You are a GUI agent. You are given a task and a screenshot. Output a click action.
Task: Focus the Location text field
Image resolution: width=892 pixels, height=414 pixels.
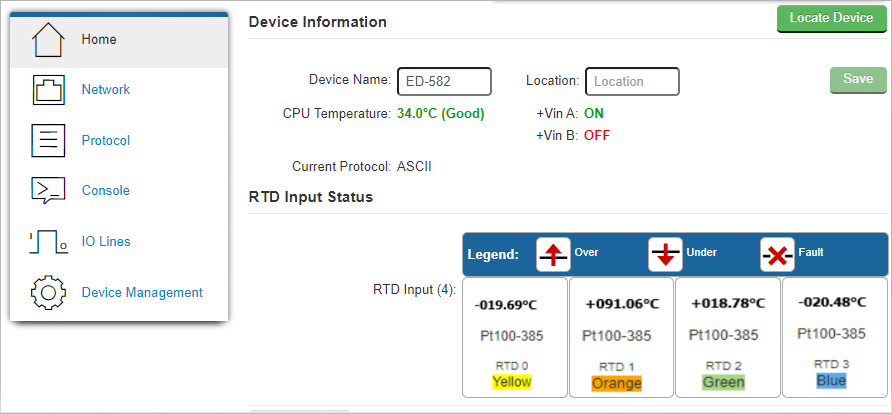coord(632,81)
